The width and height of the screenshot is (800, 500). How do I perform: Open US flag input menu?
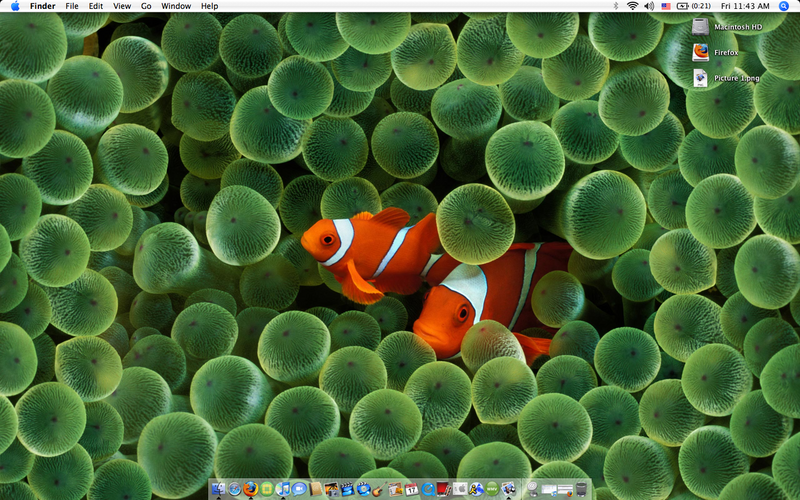[666, 6]
